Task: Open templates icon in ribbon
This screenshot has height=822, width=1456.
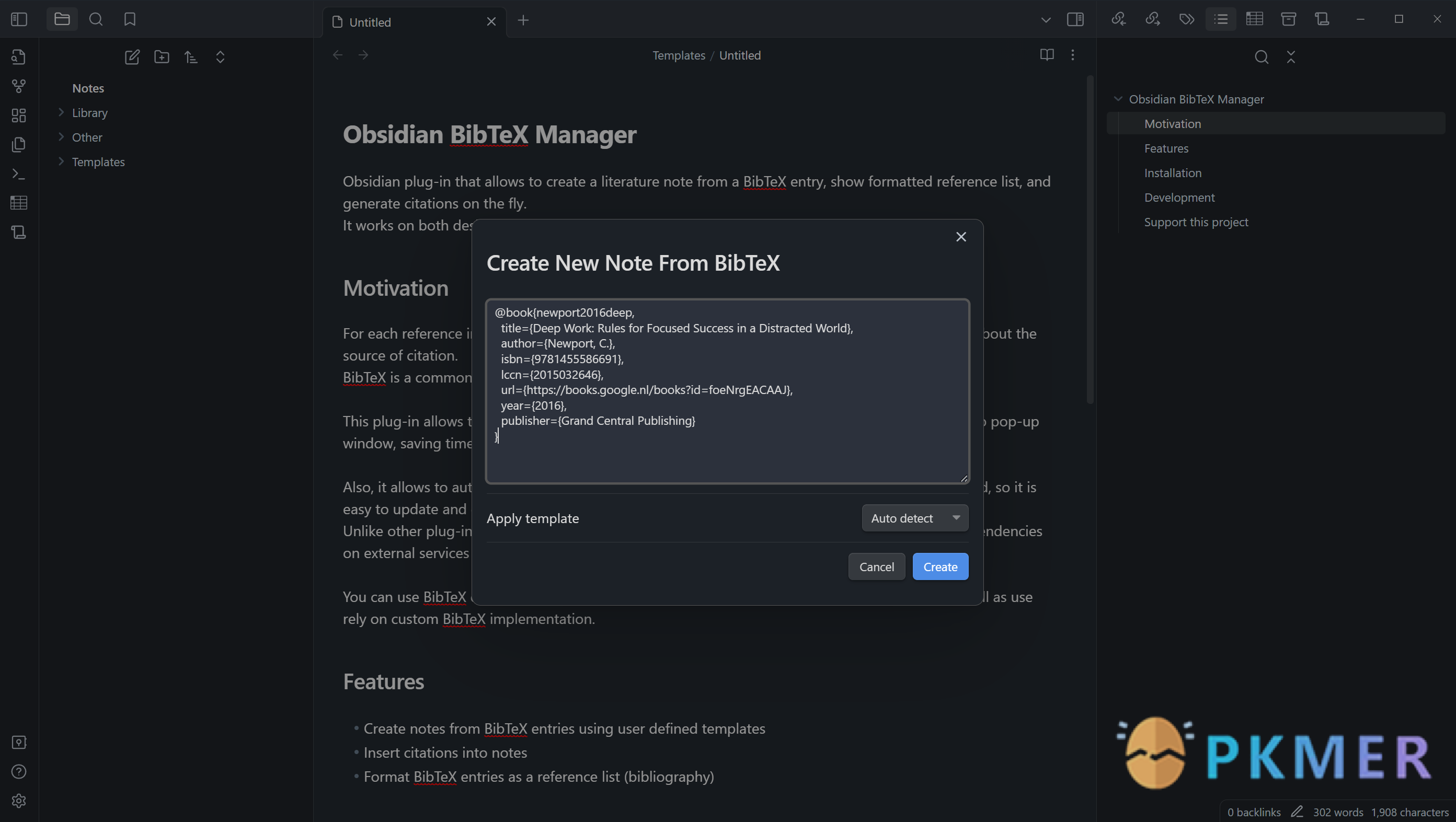Action: 19,145
